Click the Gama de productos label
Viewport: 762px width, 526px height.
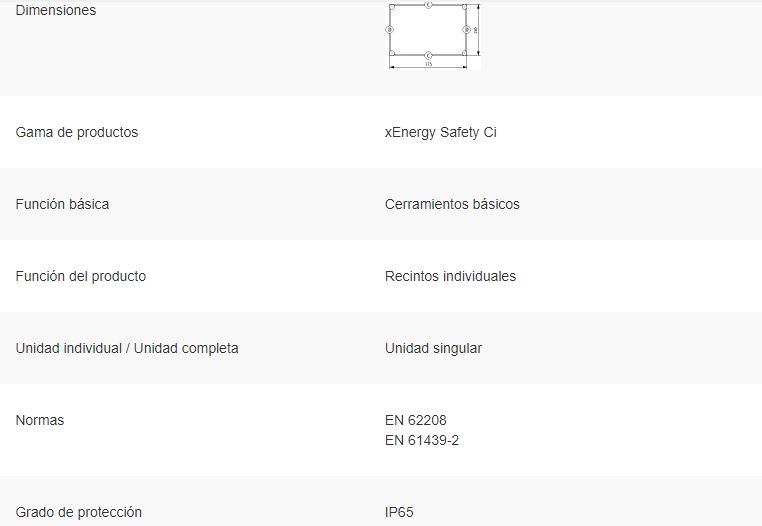pyautogui.click(x=77, y=132)
